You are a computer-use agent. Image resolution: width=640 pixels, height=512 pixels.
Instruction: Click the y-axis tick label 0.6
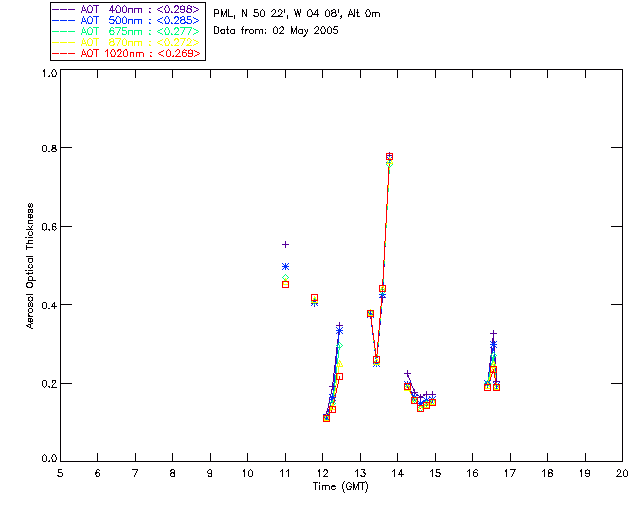[x=49, y=227]
